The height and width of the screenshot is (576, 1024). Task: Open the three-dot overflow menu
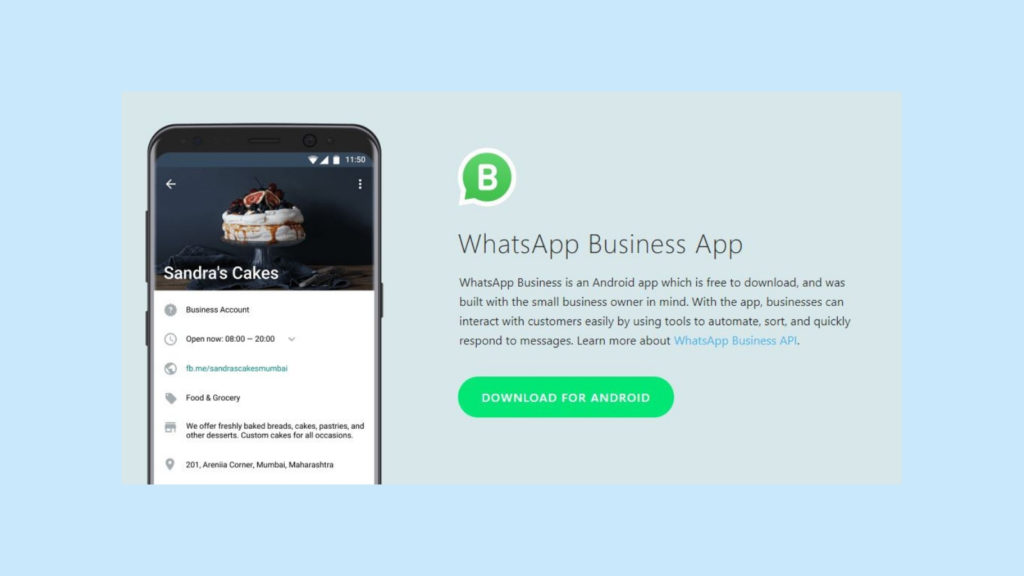360,184
